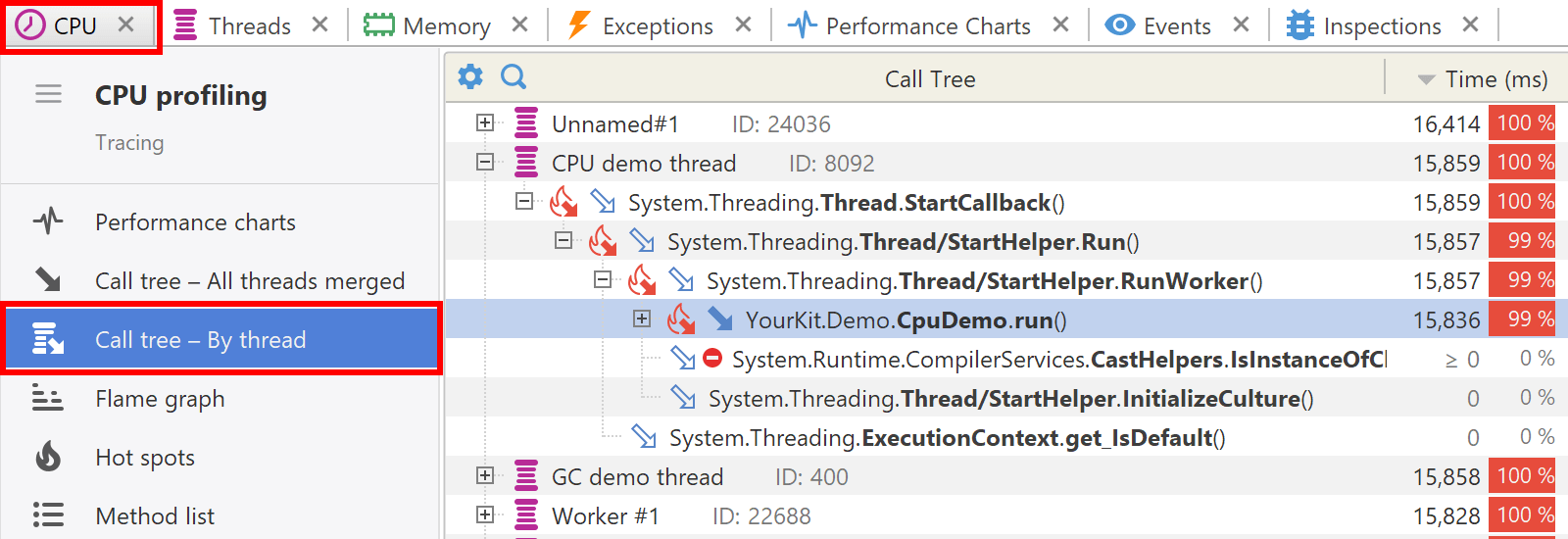Collapse the Thread.StartCallback() node
Viewport: 1568px width, 539px height.
coord(524,201)
